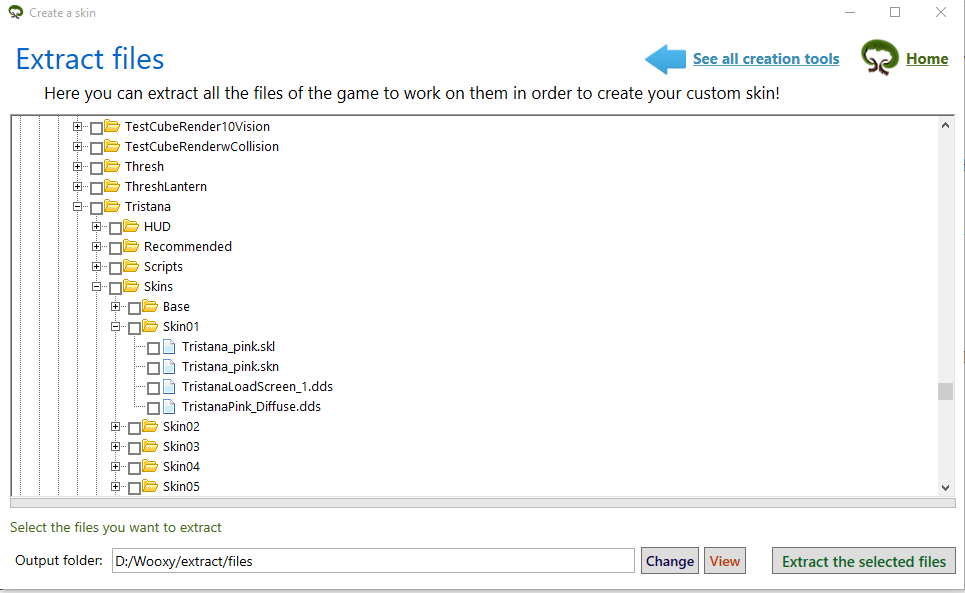Click the tree's vertical scrollbar thumb
Image resolution: width=965 pixels, height=593 pixels.
coord(945,391)
